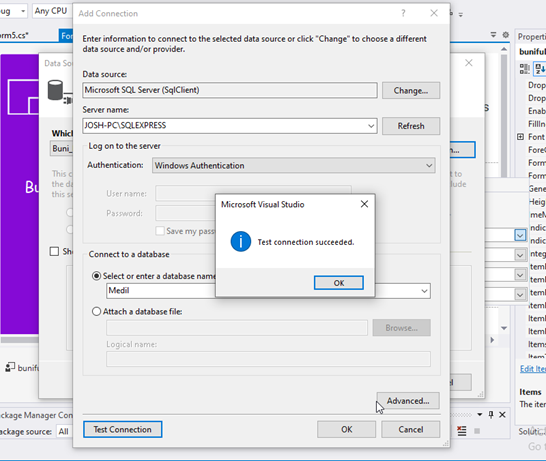Open the Server name dropdown
The height and width of the screenshot is (461, 546).
(371, 126)
